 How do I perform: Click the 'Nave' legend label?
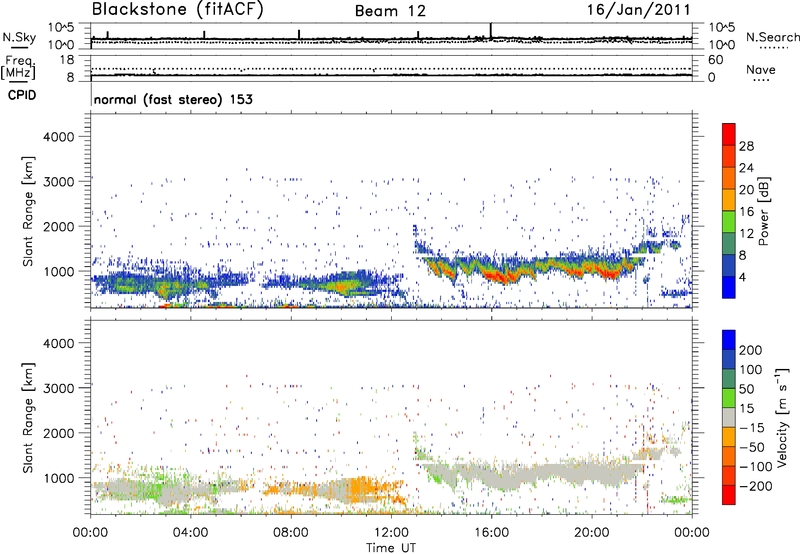(761, 70)
